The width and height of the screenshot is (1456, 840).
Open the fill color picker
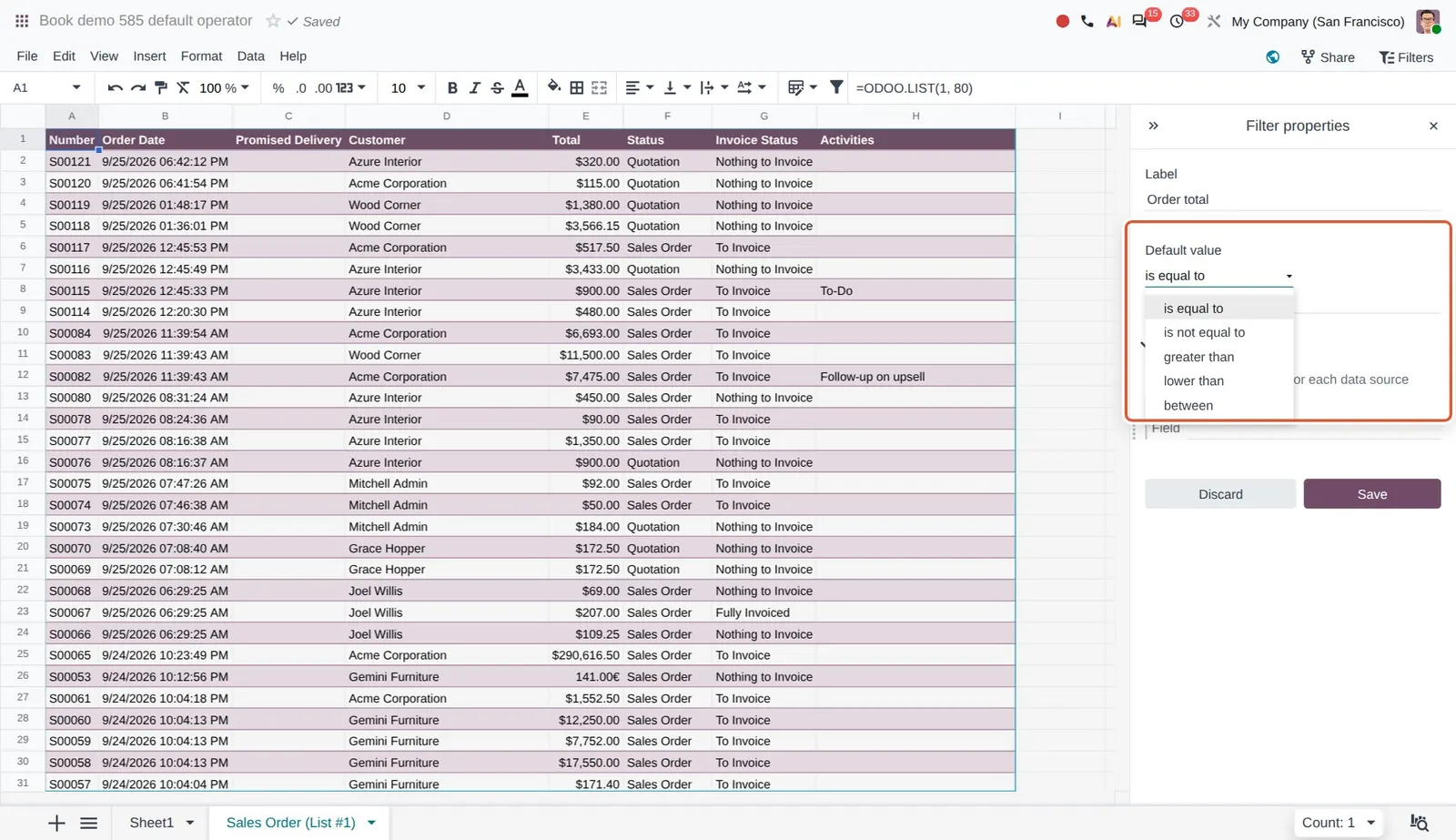coord(553,88)
